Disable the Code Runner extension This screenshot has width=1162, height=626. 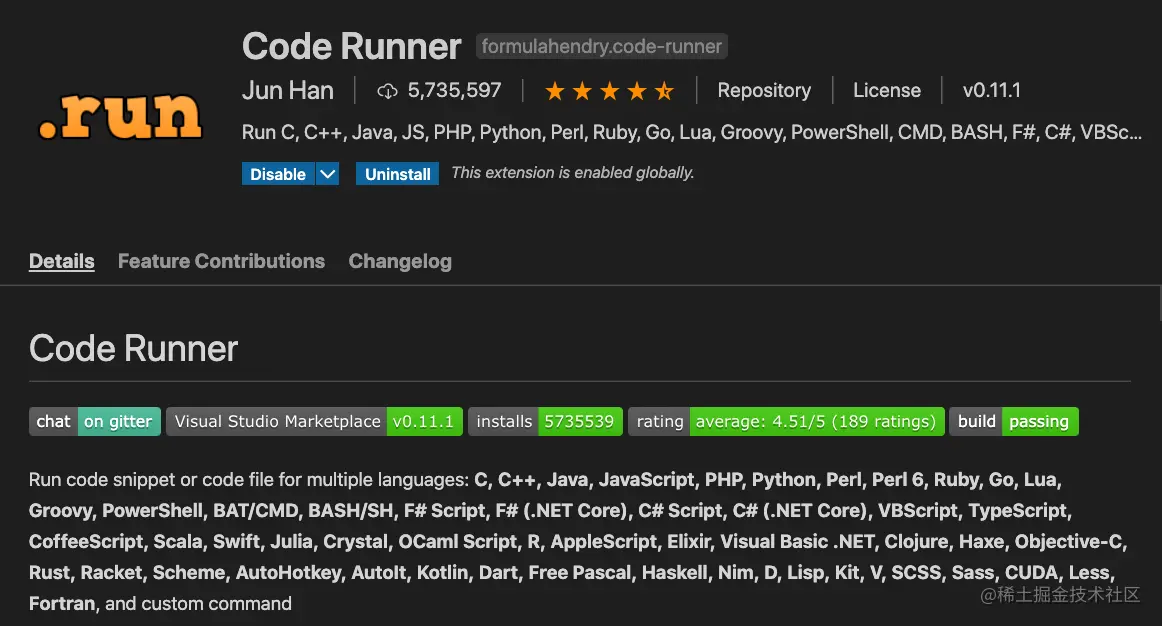click(x=278, y=174)
